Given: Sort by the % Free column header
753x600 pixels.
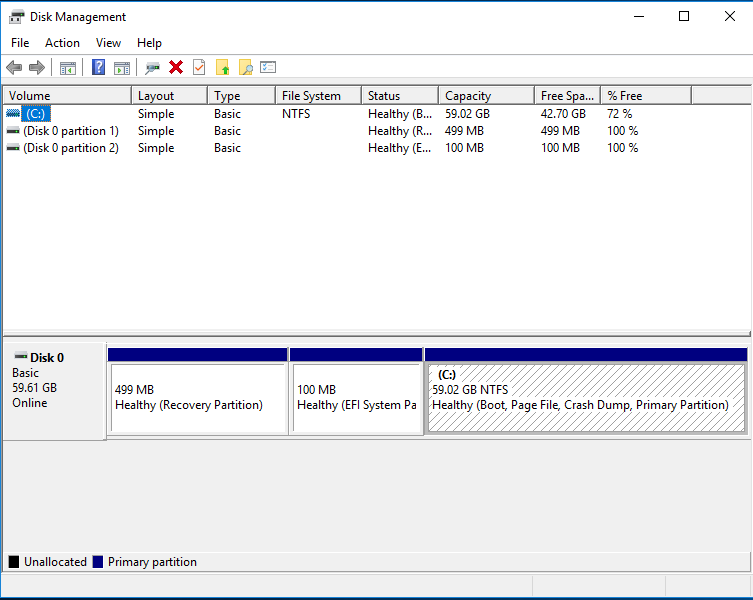Looking at the screenshot, I should (646, 96).
